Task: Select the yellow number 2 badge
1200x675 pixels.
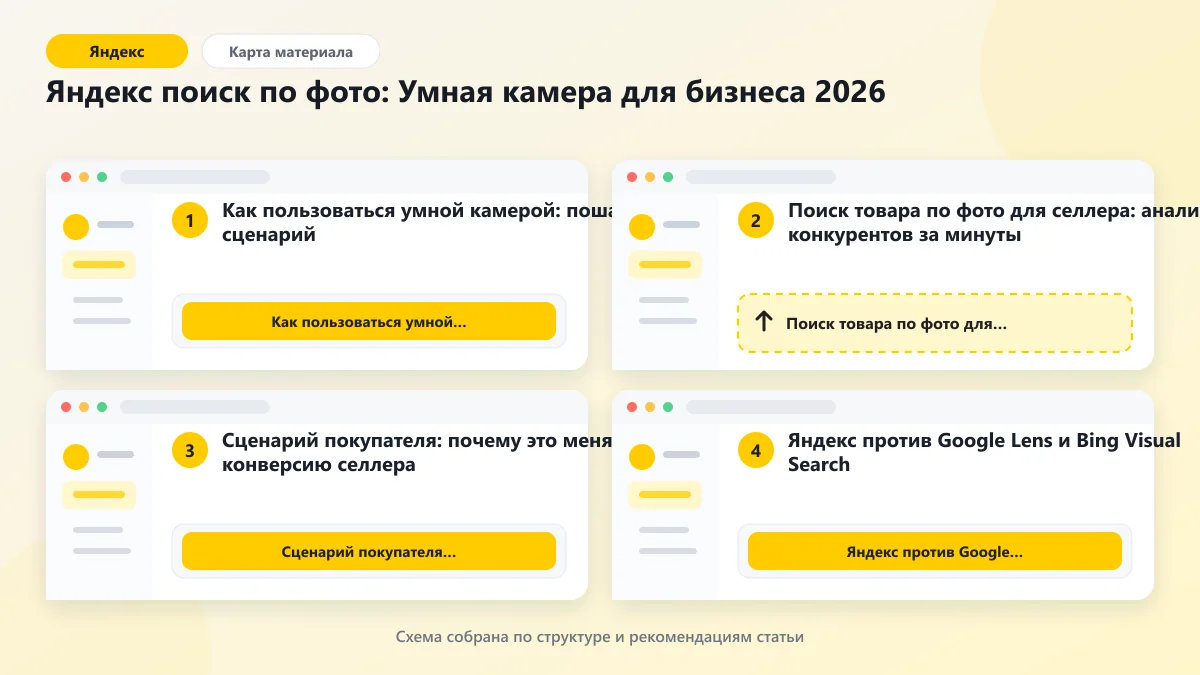Action: (756, 221)
